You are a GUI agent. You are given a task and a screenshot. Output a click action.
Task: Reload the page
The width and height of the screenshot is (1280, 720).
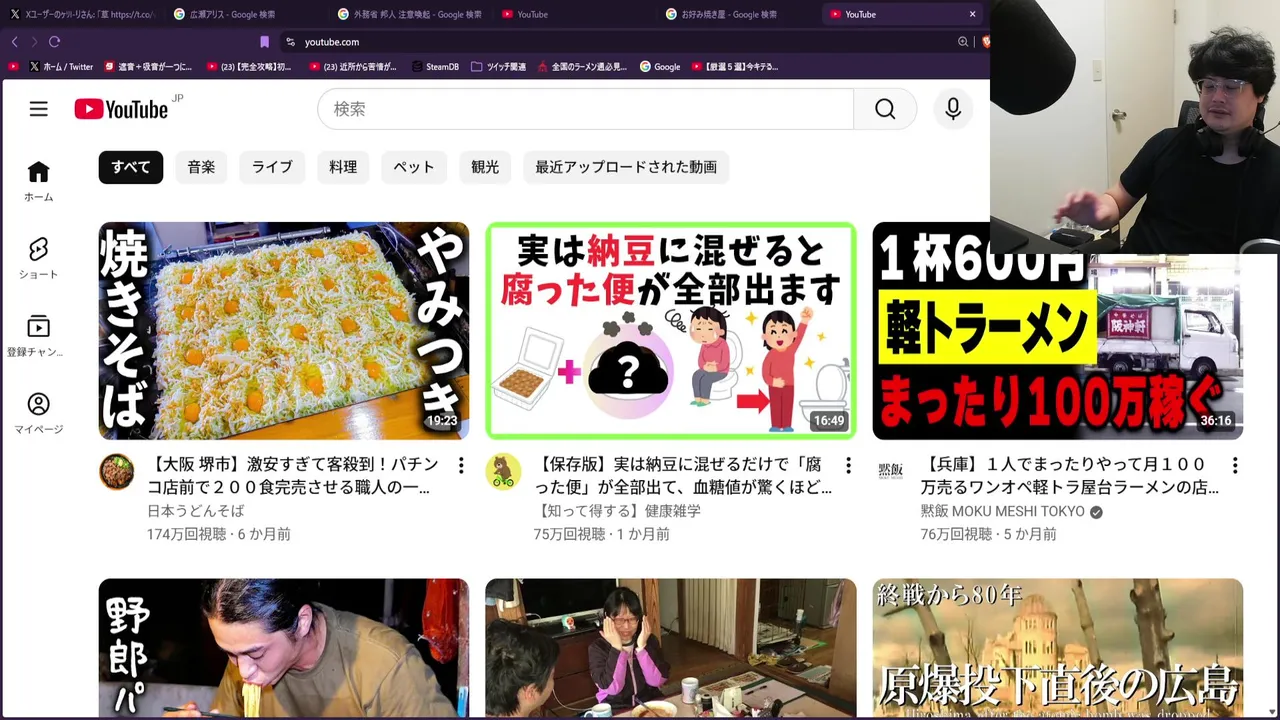click(54, 42)
